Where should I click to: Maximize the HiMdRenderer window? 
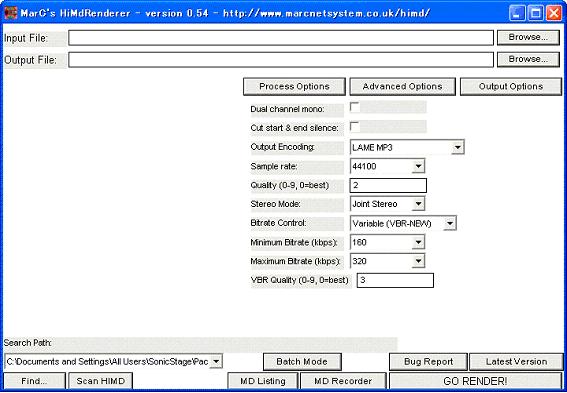pos(536,14)
